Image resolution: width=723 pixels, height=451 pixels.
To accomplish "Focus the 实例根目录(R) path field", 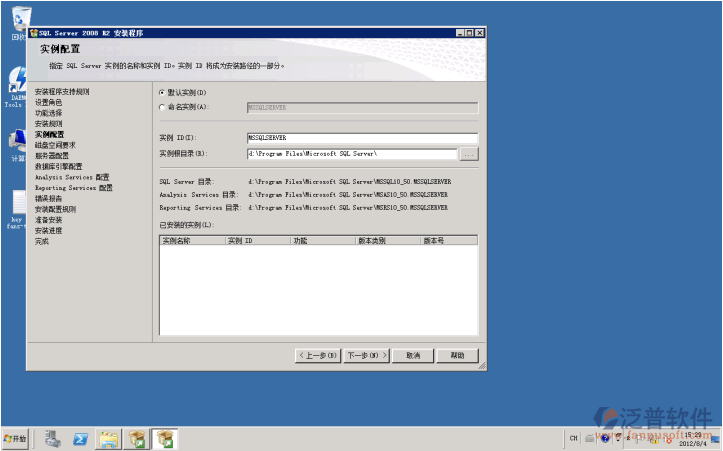I will point(352,154).
